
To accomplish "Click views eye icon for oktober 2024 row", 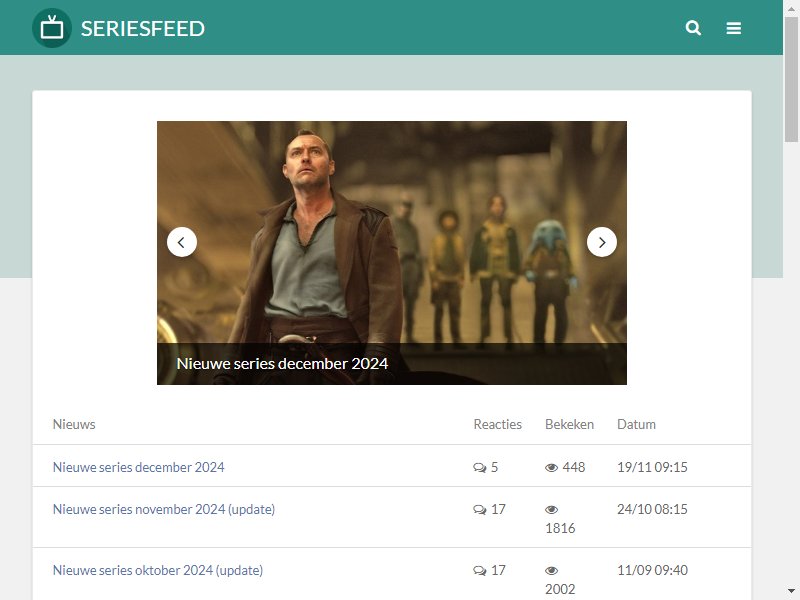I will [552, 570].
